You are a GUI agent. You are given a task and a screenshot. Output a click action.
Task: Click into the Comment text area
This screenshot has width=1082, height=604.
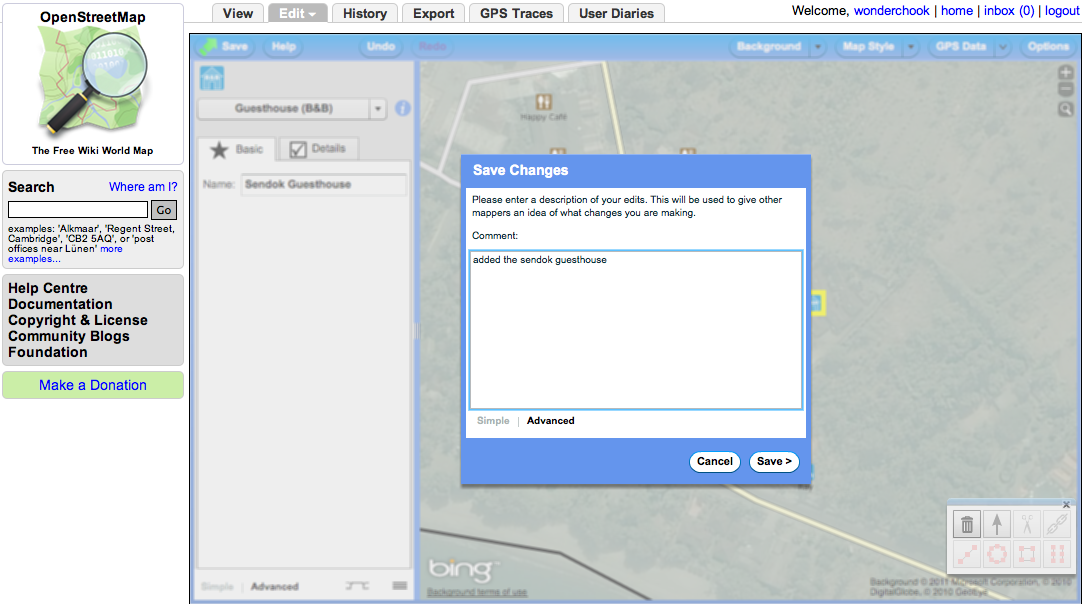coord(636,330)
